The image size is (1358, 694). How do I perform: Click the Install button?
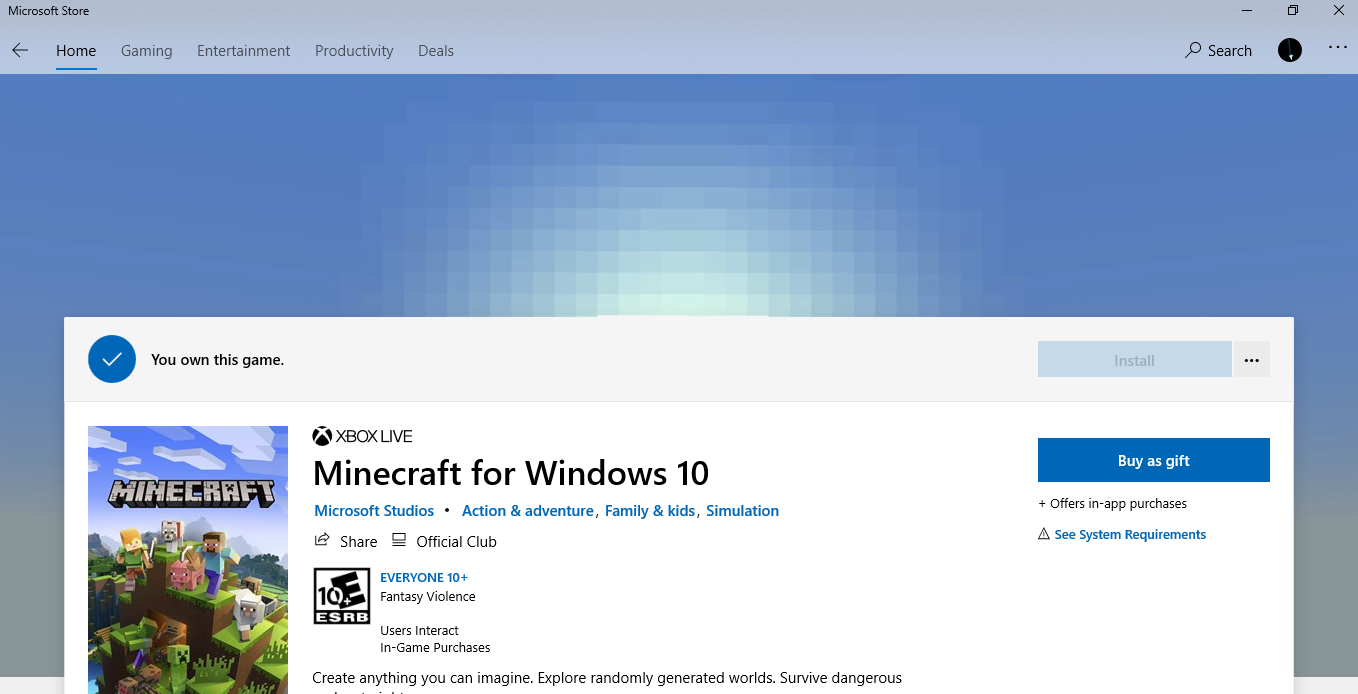[x=1135, y=360]
